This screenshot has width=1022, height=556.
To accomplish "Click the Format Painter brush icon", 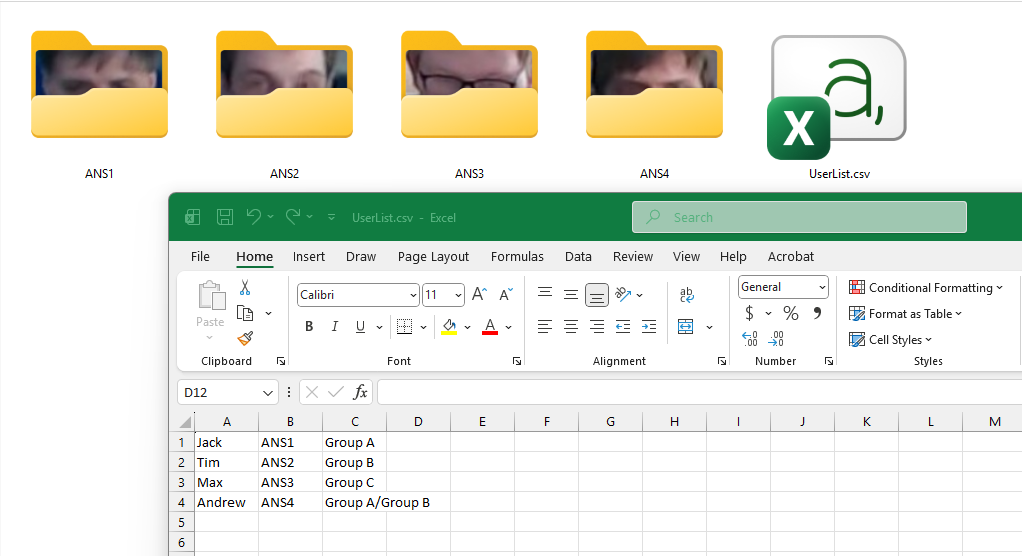I will pyautogui.click(x=245, y=339).
